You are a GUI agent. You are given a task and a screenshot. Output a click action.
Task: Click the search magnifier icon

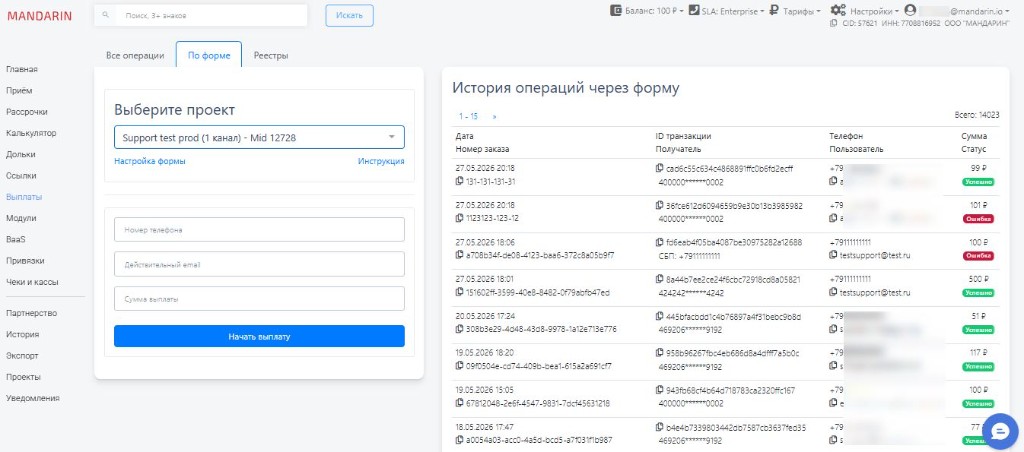pos(105,15)
